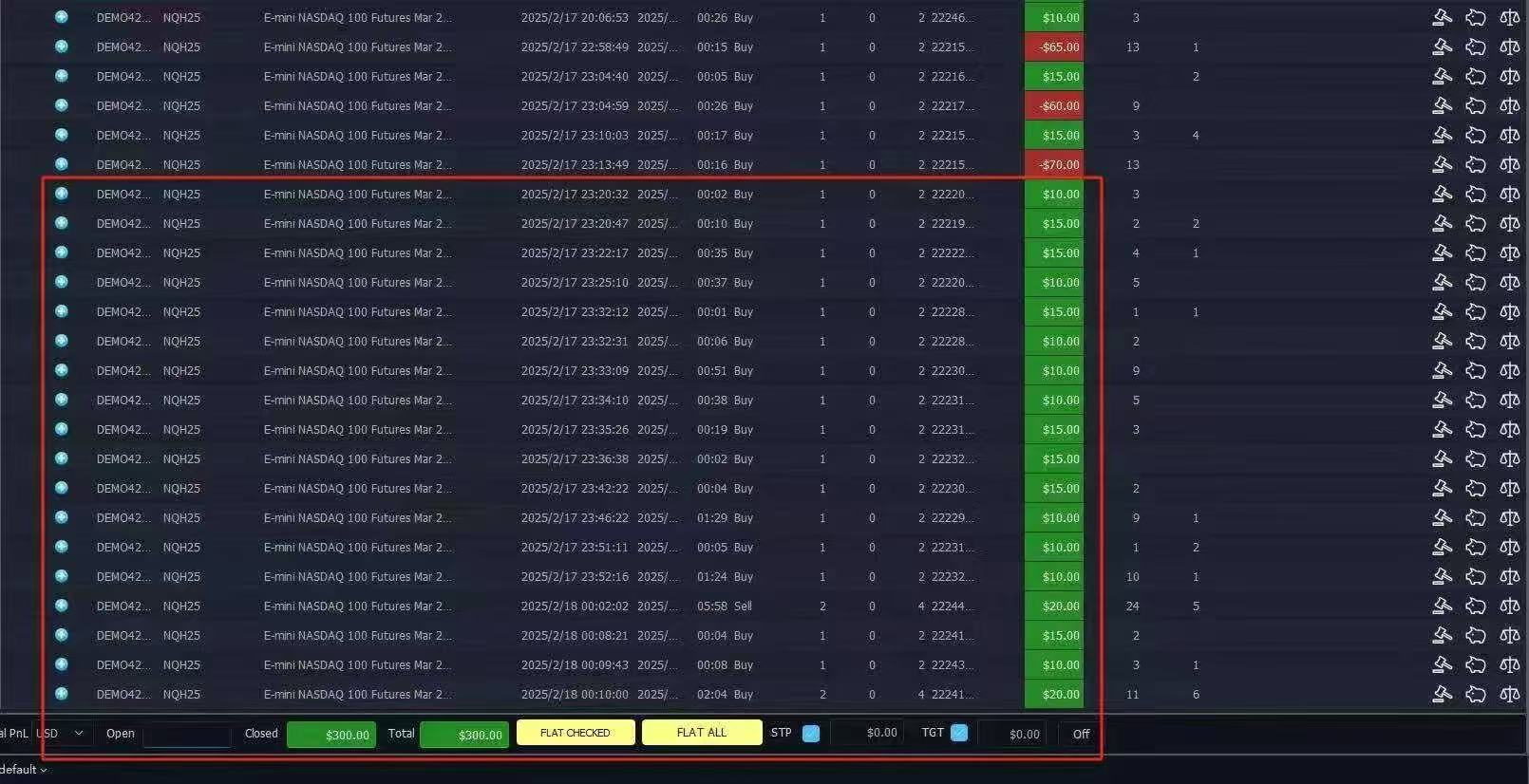The height and width of the screenshot is (784, 1529).
Task: Click the scales icon in the 23:20:32 row
Action: tap(1509, 194)
